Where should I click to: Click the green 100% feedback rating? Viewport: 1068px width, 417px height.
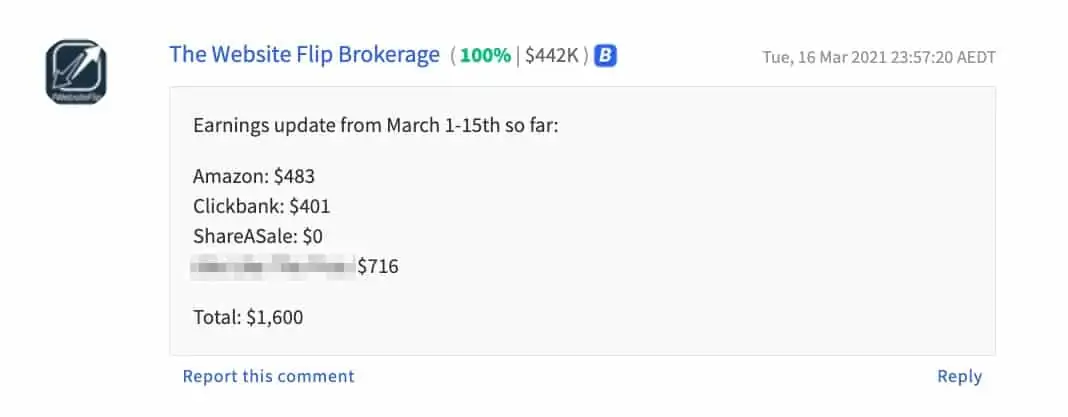pos(485,56)
